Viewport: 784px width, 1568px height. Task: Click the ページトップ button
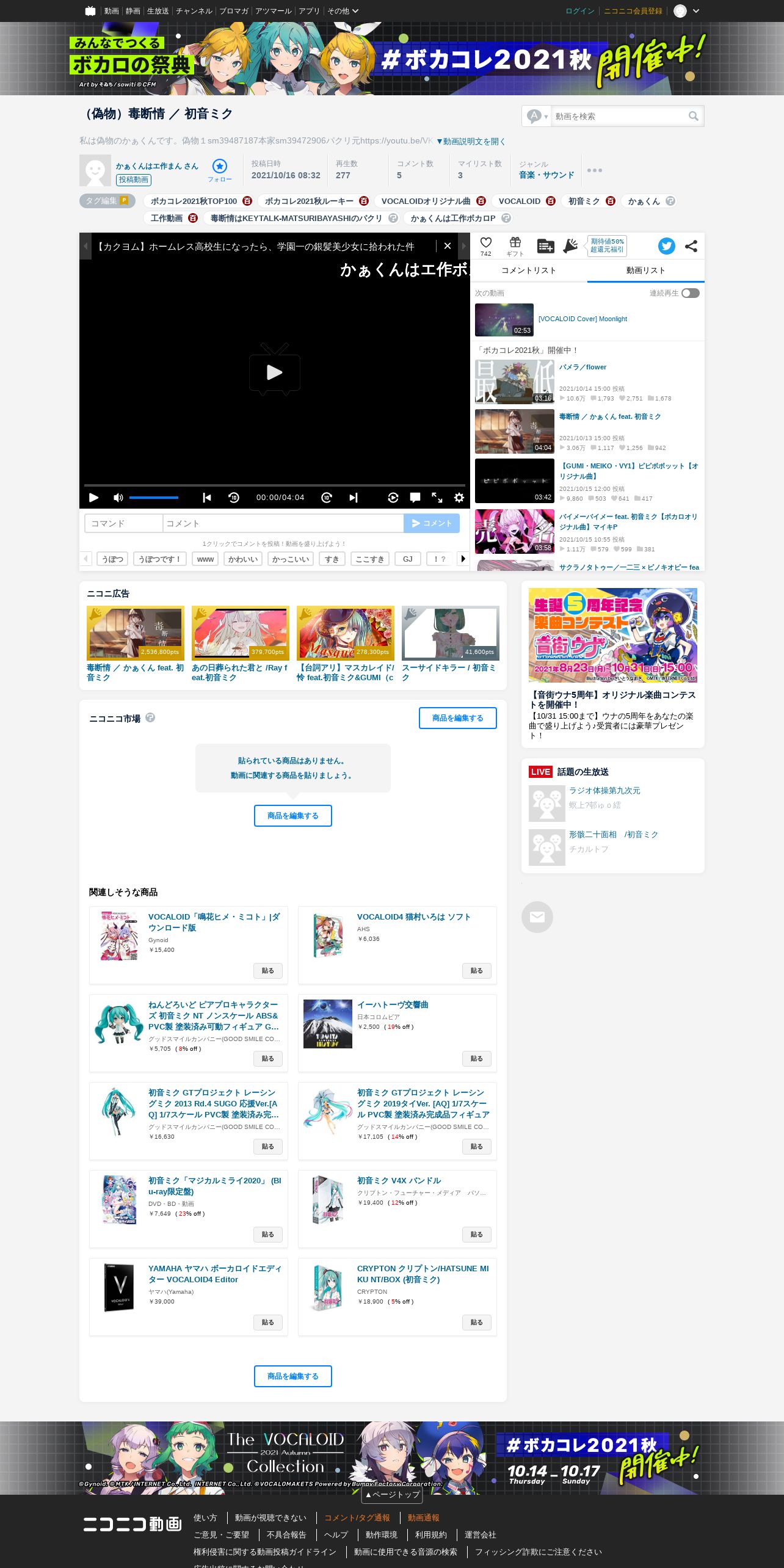(x=392, y=1495)
